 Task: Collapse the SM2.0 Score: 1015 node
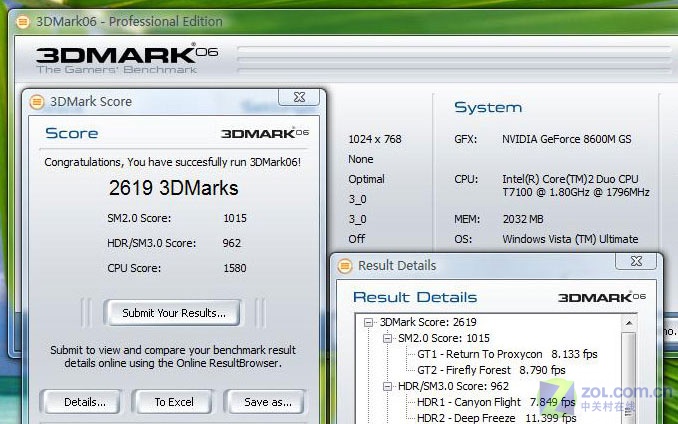(x=387, y=338)
